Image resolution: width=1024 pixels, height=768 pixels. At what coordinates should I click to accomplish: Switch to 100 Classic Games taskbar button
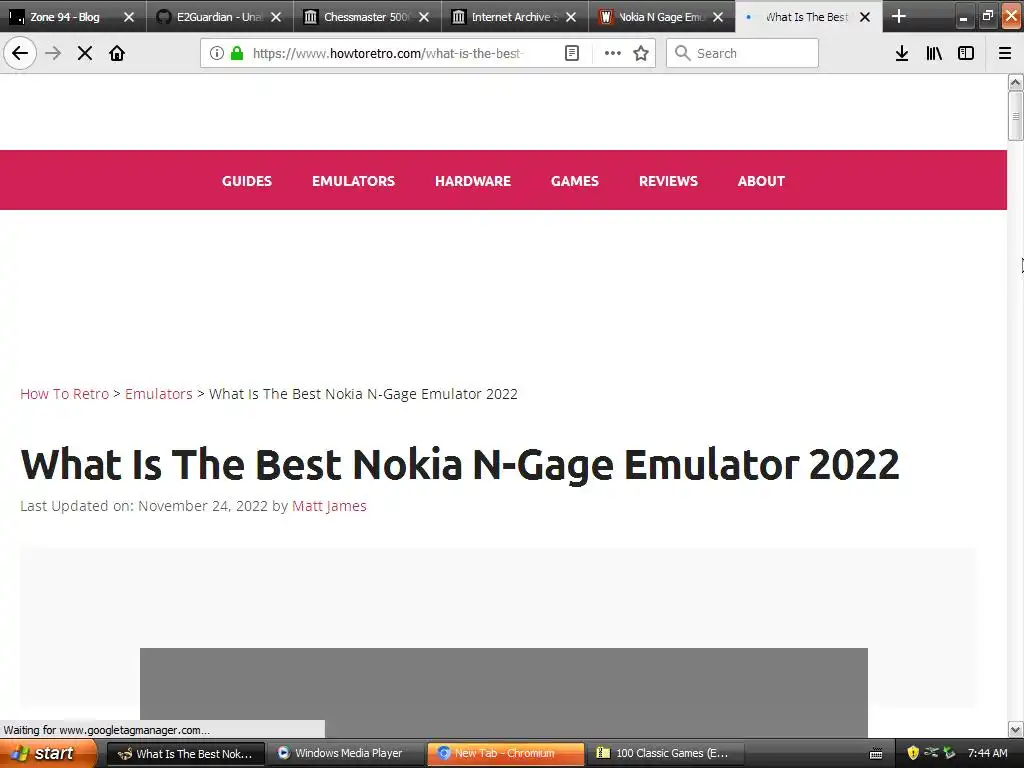click(x=666, y=753)
